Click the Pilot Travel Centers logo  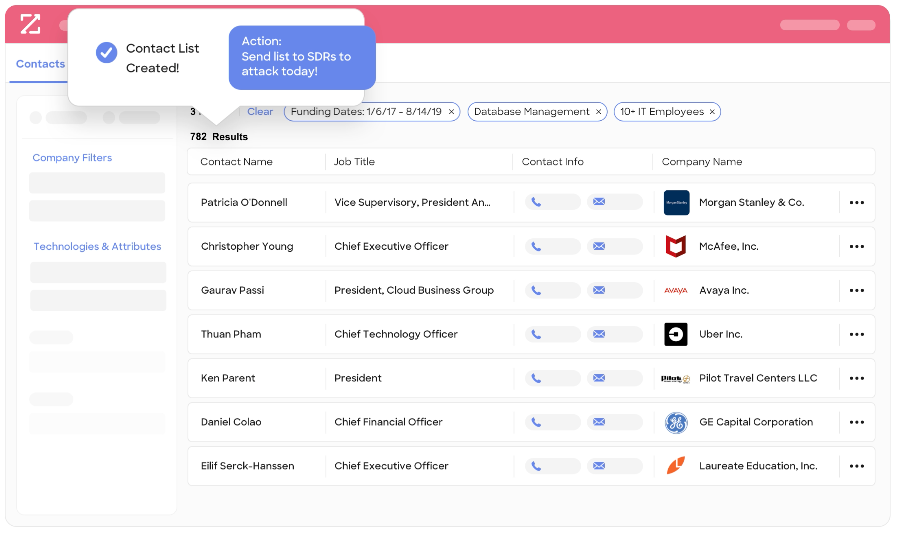click(x=676, y=379)
